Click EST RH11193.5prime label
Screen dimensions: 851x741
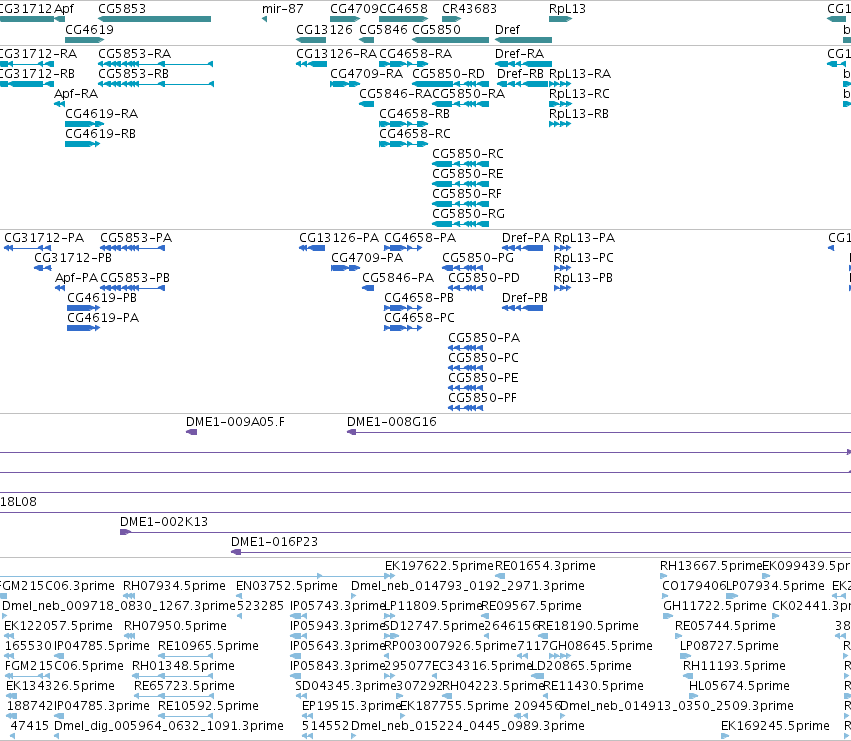point(734,667)
